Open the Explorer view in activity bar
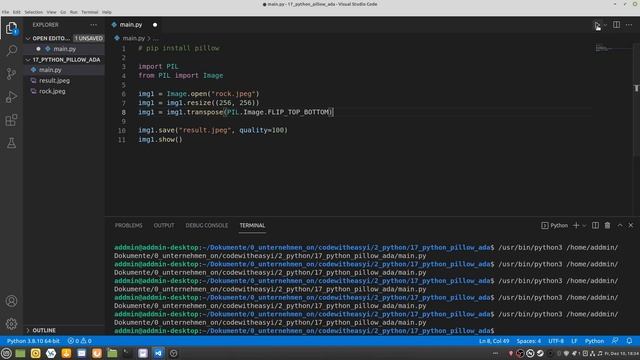The image size is (640, 360). pos(11,28)
